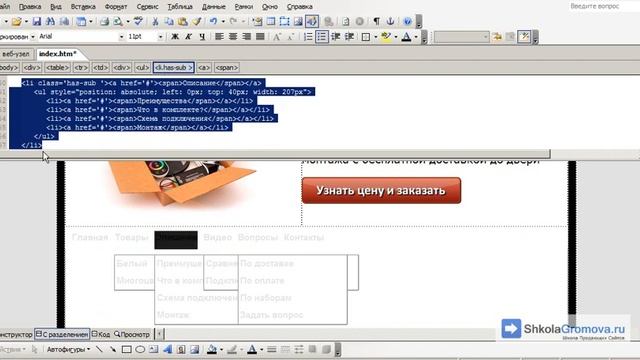The image size is (640, 360).
Task: Switch to the веб-узел tab
Action: 16,54
